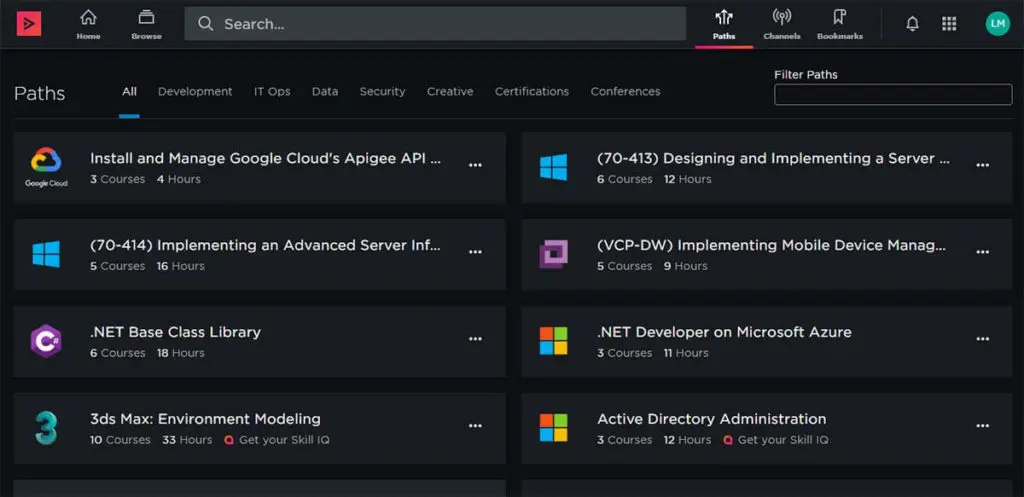Click '11 Hours' under .NET Developer on Azure
Screen dimensions: 1024x497
[686, 353]
